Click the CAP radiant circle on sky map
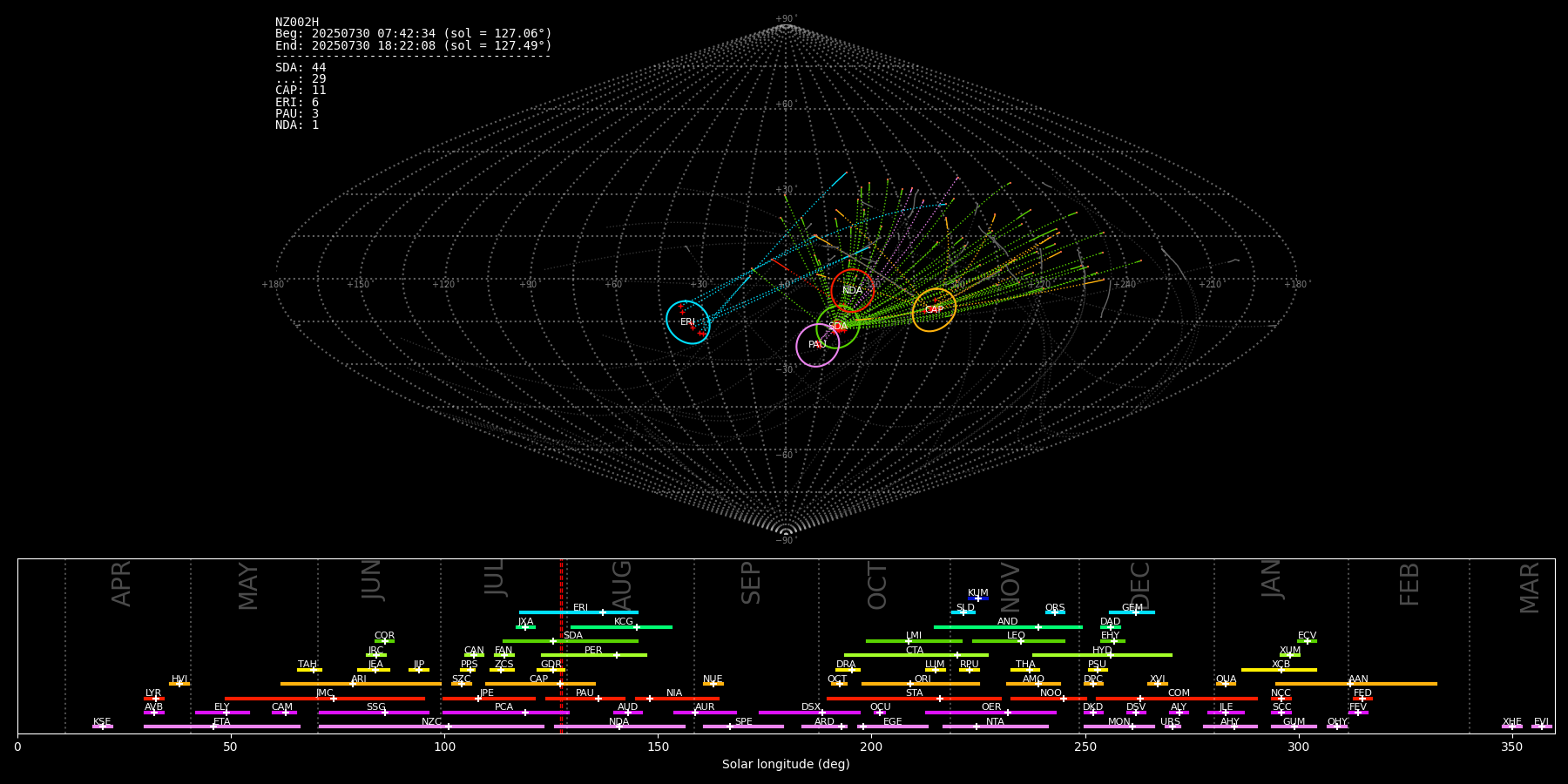 (934, 309)
